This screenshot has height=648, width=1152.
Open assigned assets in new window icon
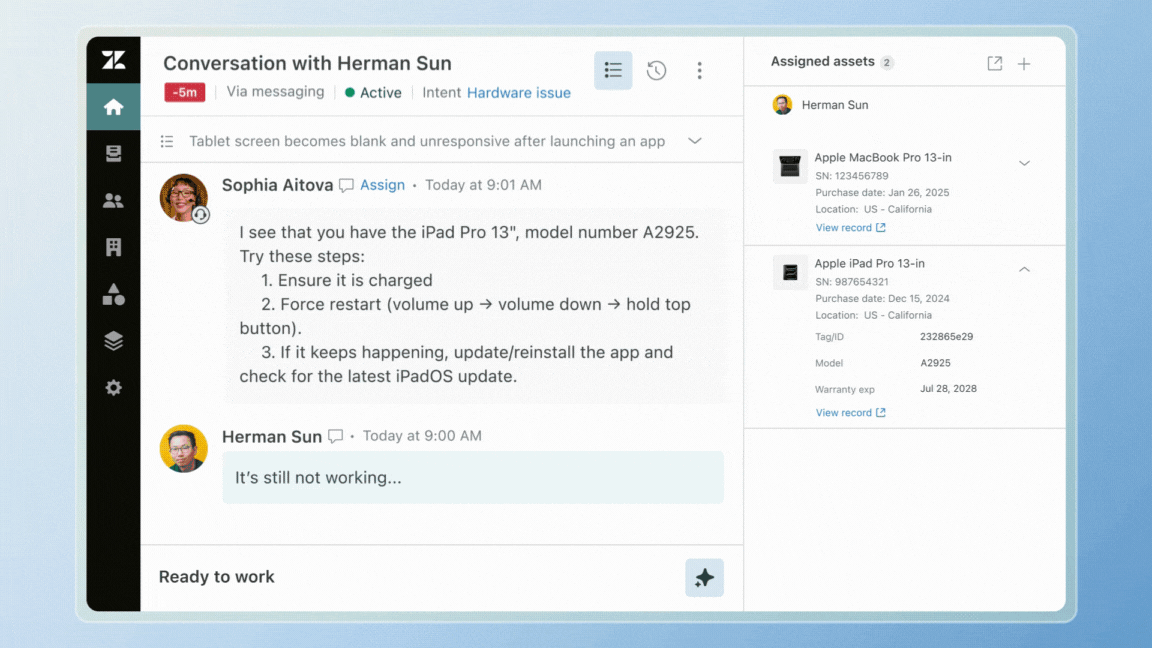(x=994, y=63)
